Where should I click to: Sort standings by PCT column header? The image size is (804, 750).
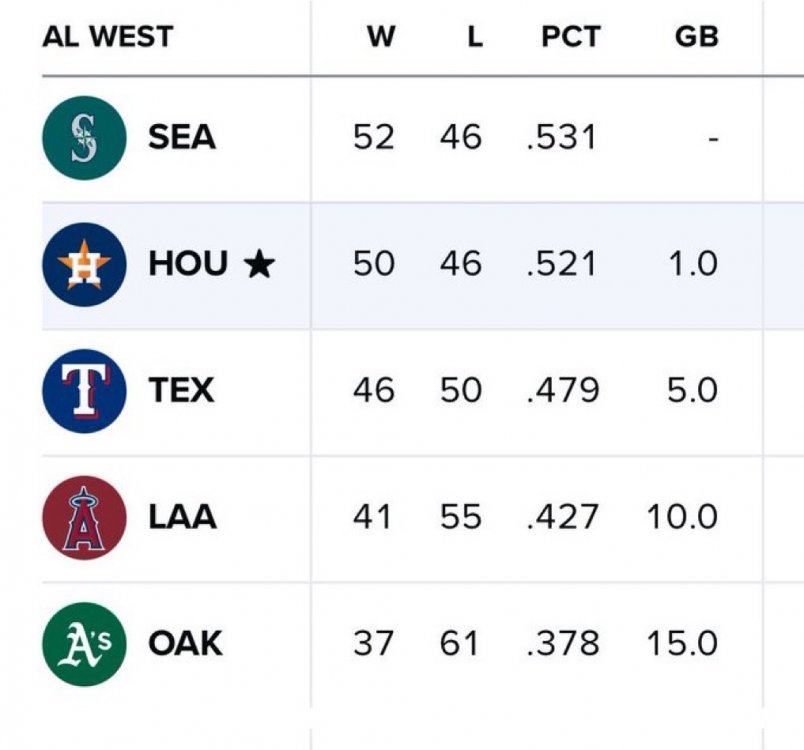(x=570, y=37)
